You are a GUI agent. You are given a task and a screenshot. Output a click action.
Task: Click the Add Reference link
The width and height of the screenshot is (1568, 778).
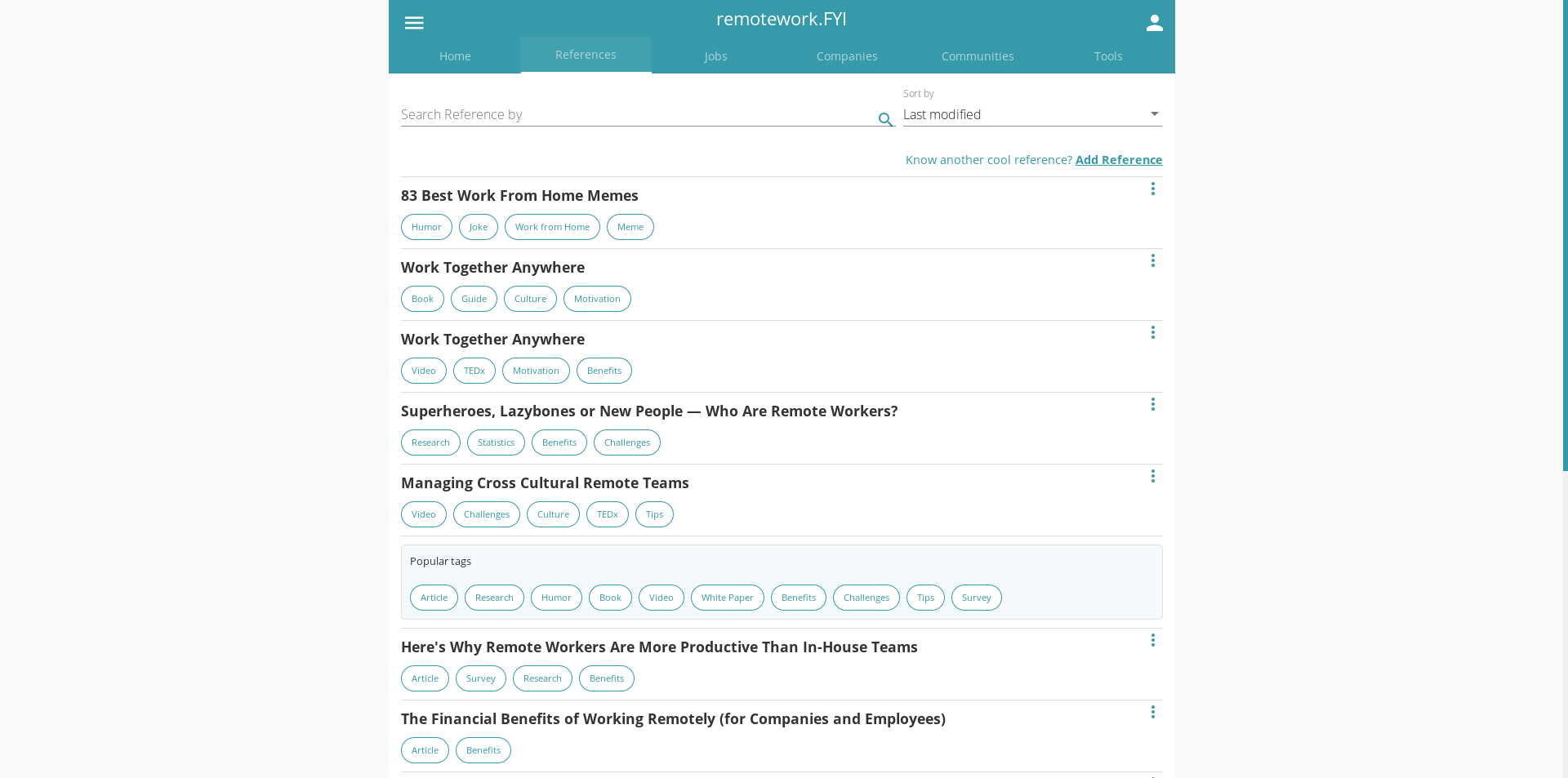point(1119,160)
